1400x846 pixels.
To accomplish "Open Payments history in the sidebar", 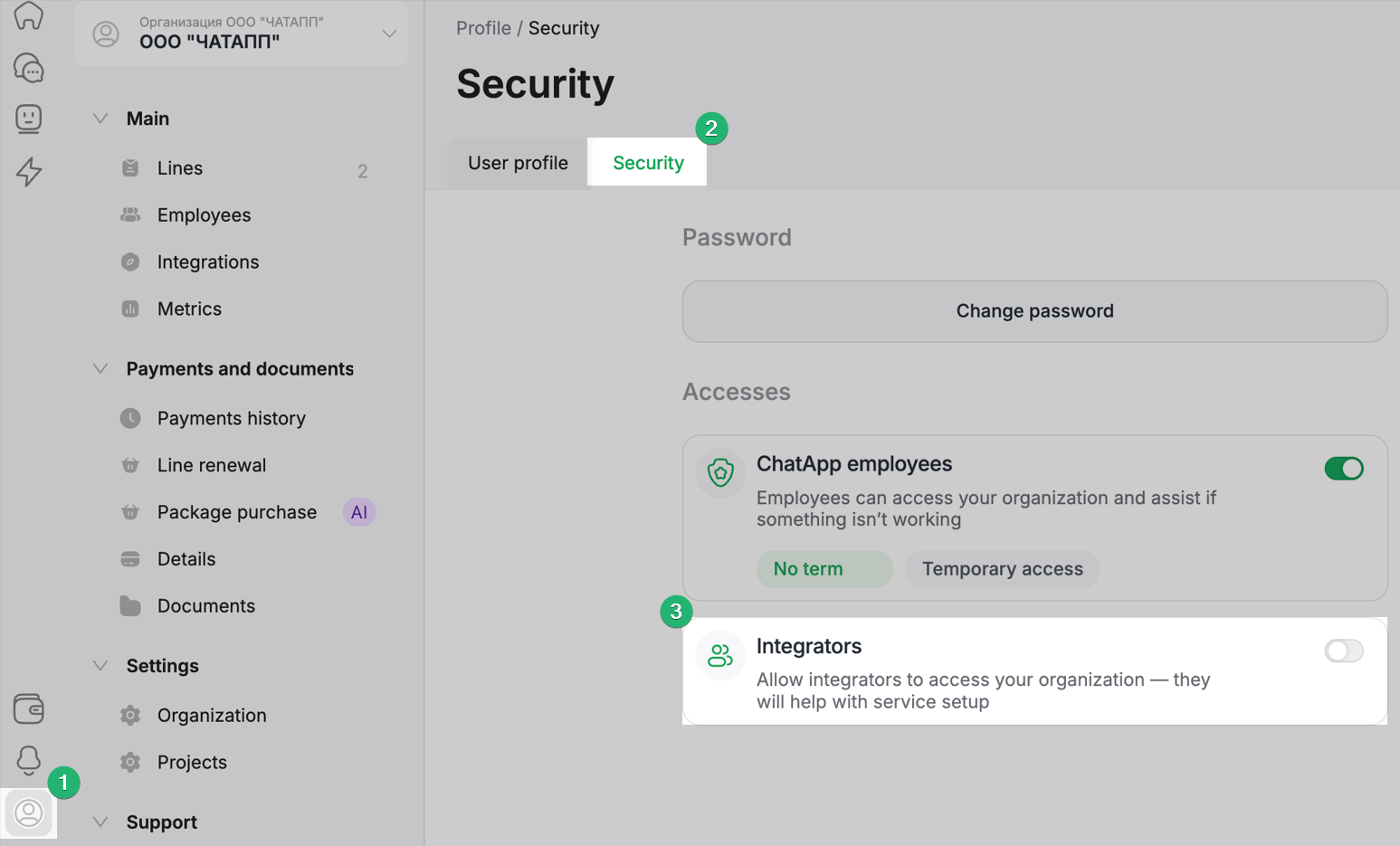I will (x=231, y=418).
